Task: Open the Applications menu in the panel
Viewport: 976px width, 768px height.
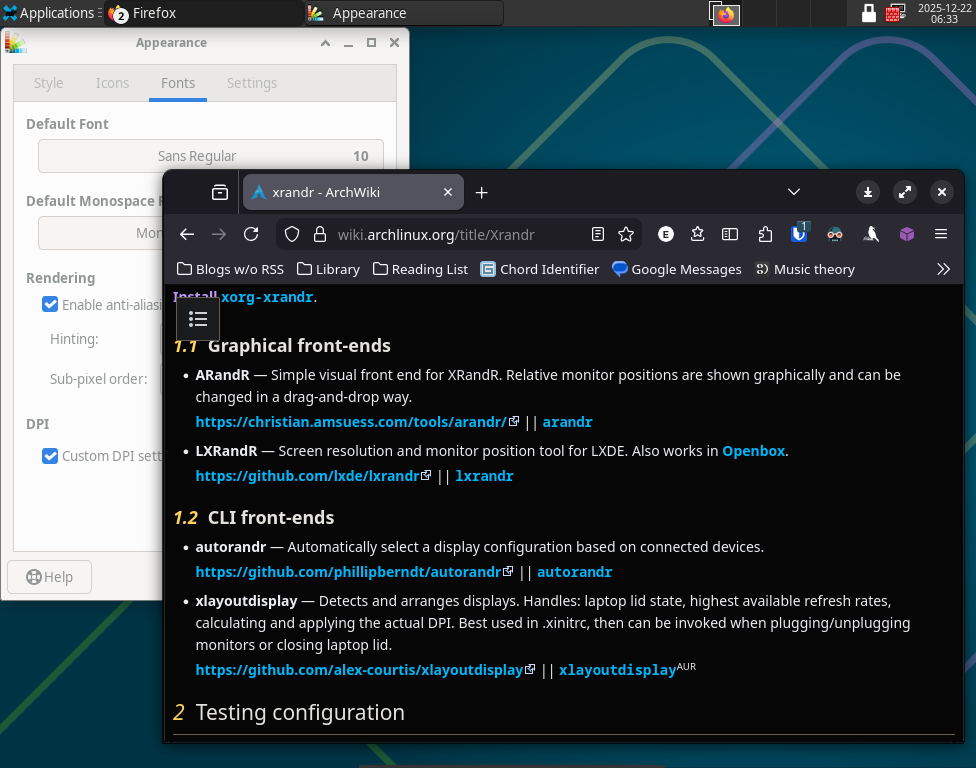Action: coord(48,13)
